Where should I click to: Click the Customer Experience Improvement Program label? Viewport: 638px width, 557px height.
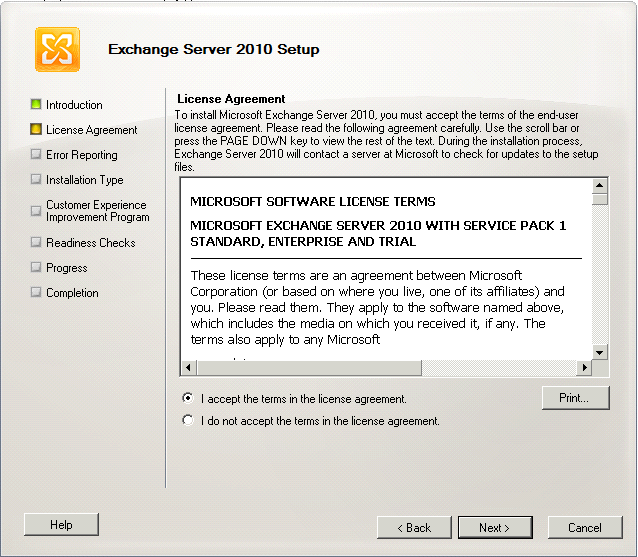tap(98, 211)
